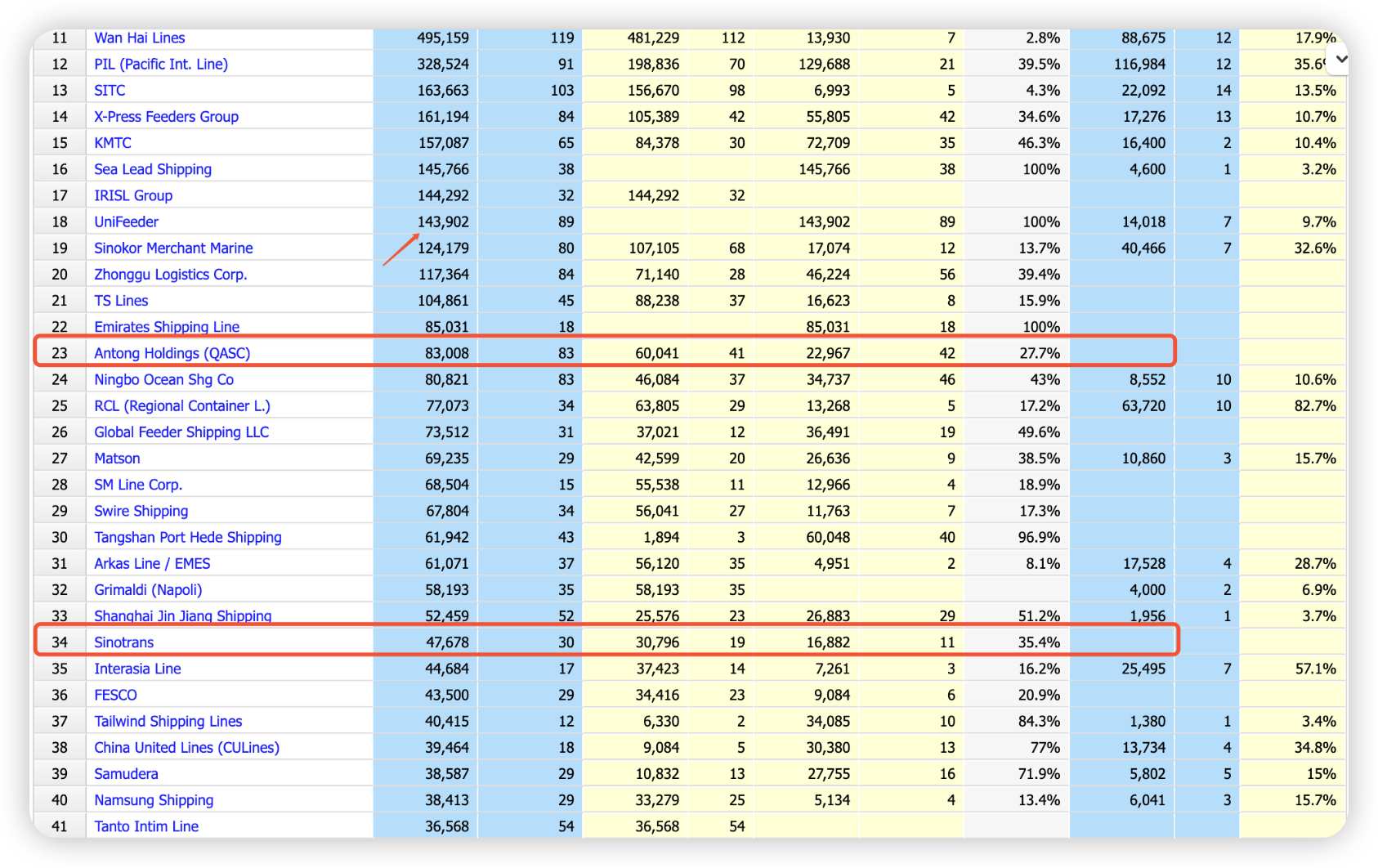Select Matson orderbook value 10,860
This screenshot has height=868, width=1378.
pos(1143,458)
